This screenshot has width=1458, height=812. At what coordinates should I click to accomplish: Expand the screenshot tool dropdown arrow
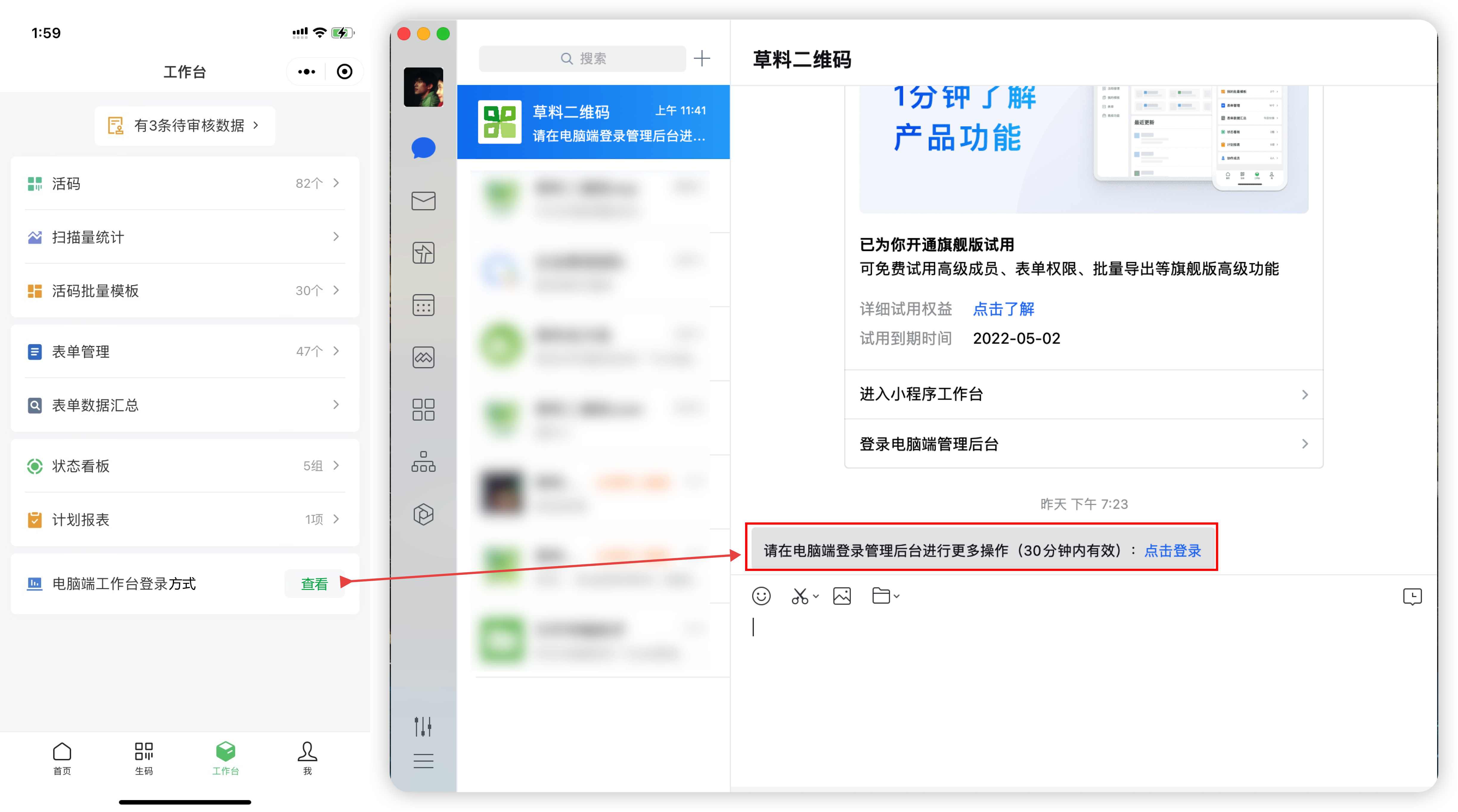coord(816,596)
